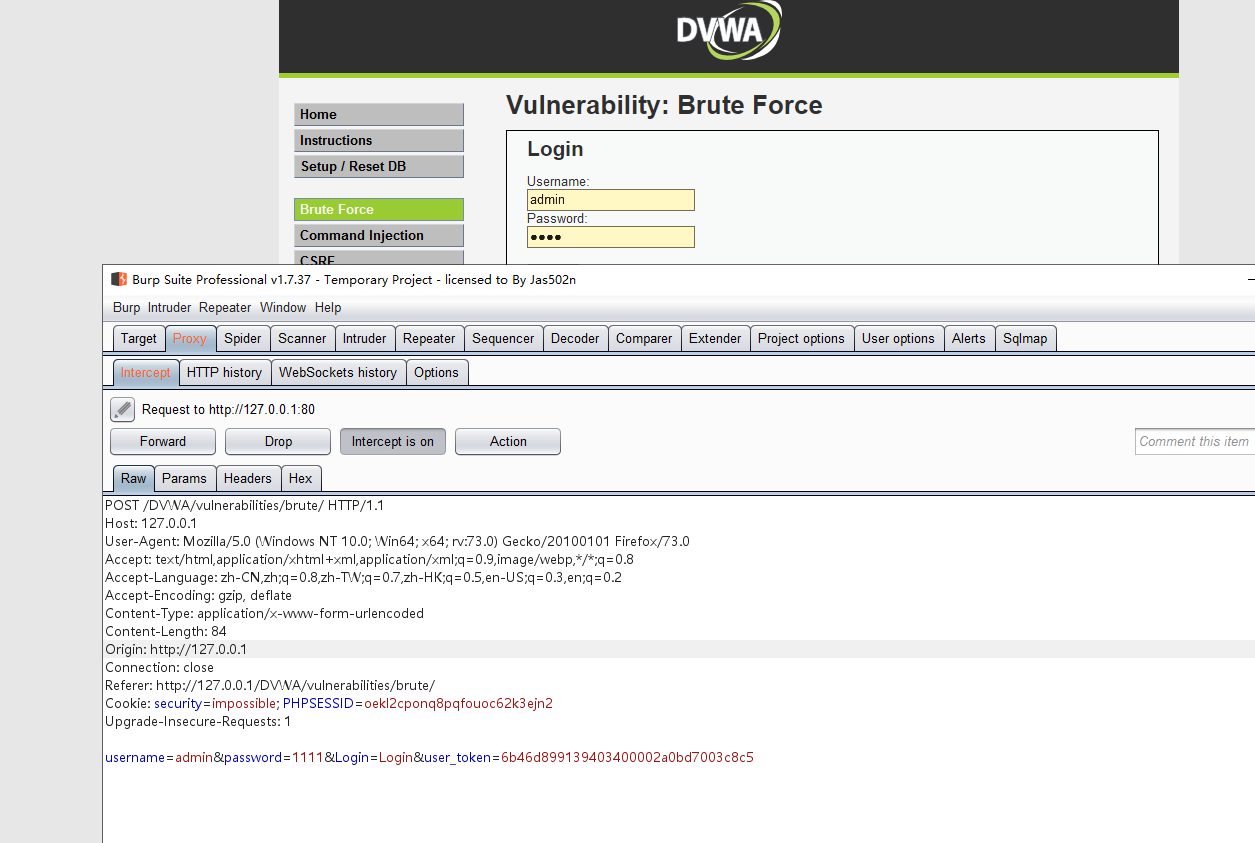
Task: Switch to the Repeater tab
Action: (429, 338)
